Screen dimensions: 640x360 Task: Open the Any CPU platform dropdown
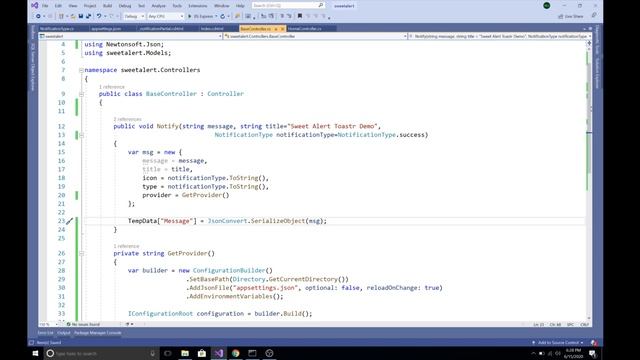(165, 16)
